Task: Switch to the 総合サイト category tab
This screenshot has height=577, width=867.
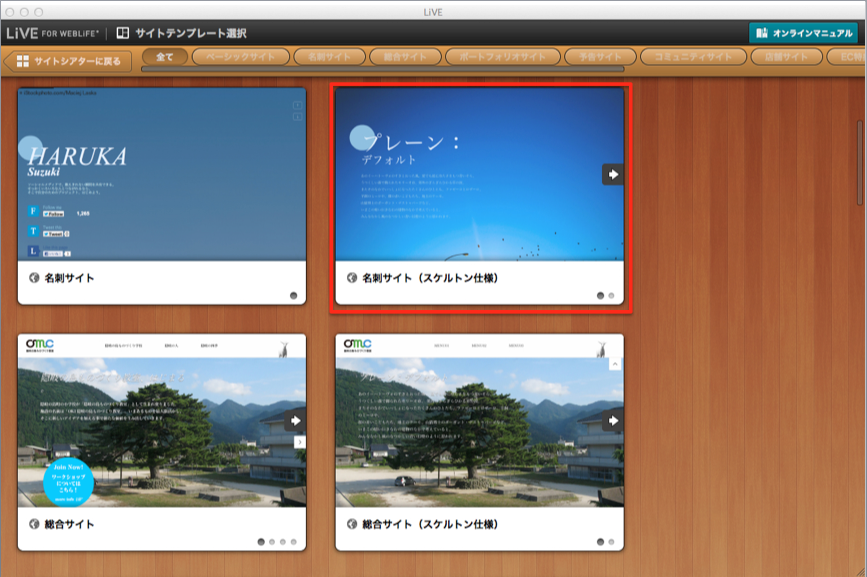Action: 405,57
